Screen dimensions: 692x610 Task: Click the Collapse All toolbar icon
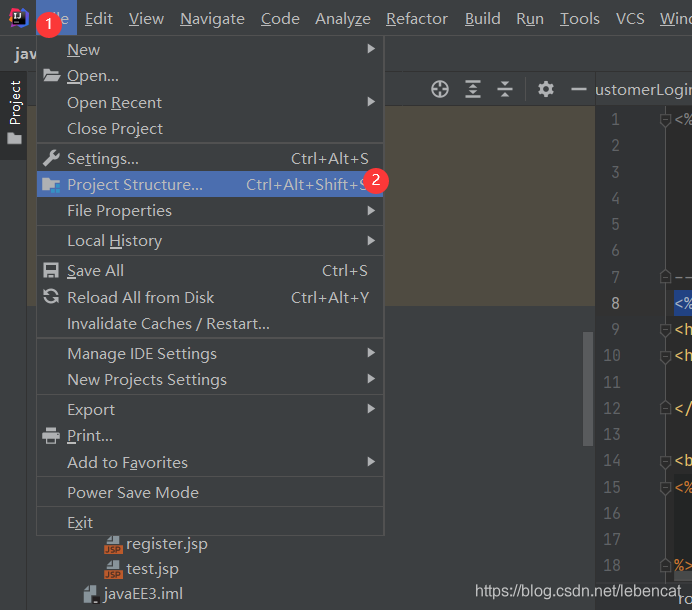point(505,89)
